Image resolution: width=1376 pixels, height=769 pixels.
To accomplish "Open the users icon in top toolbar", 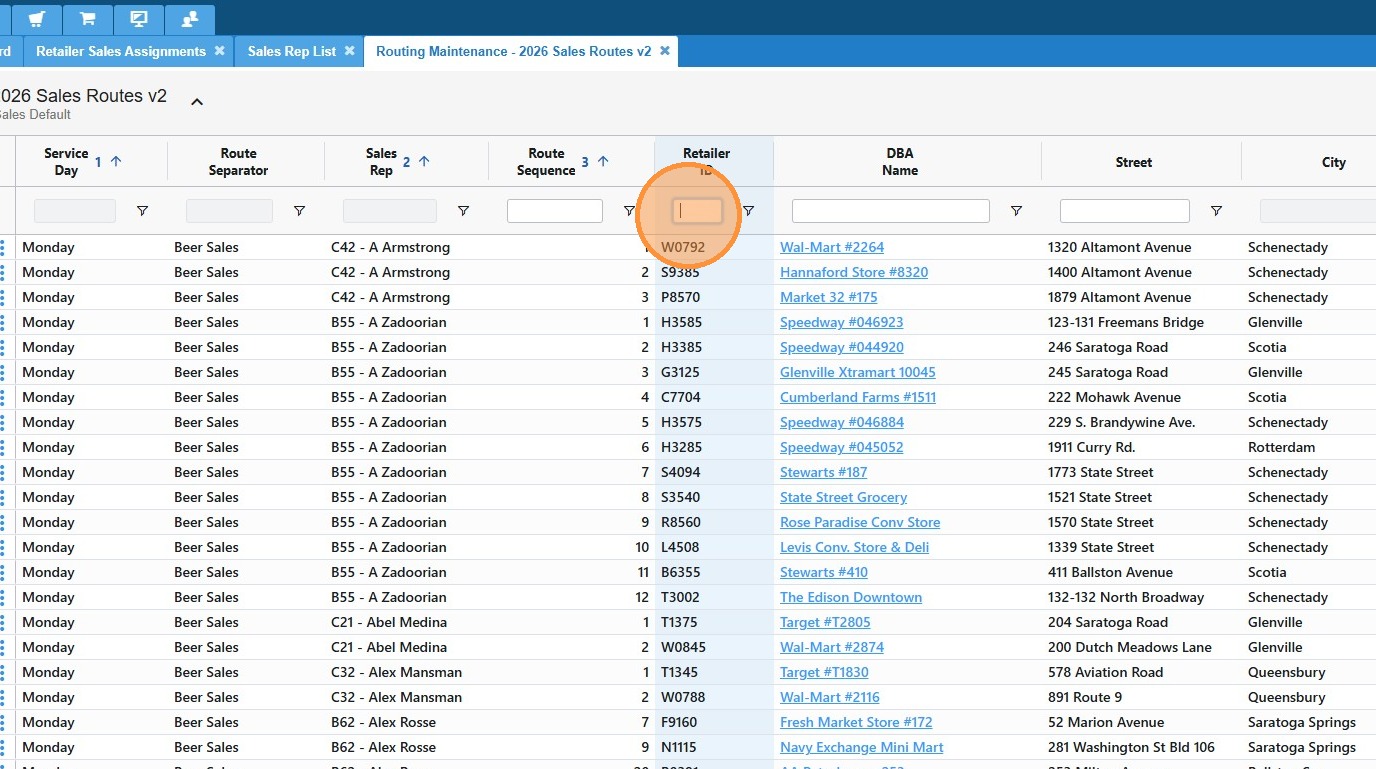I will (189, 19).
